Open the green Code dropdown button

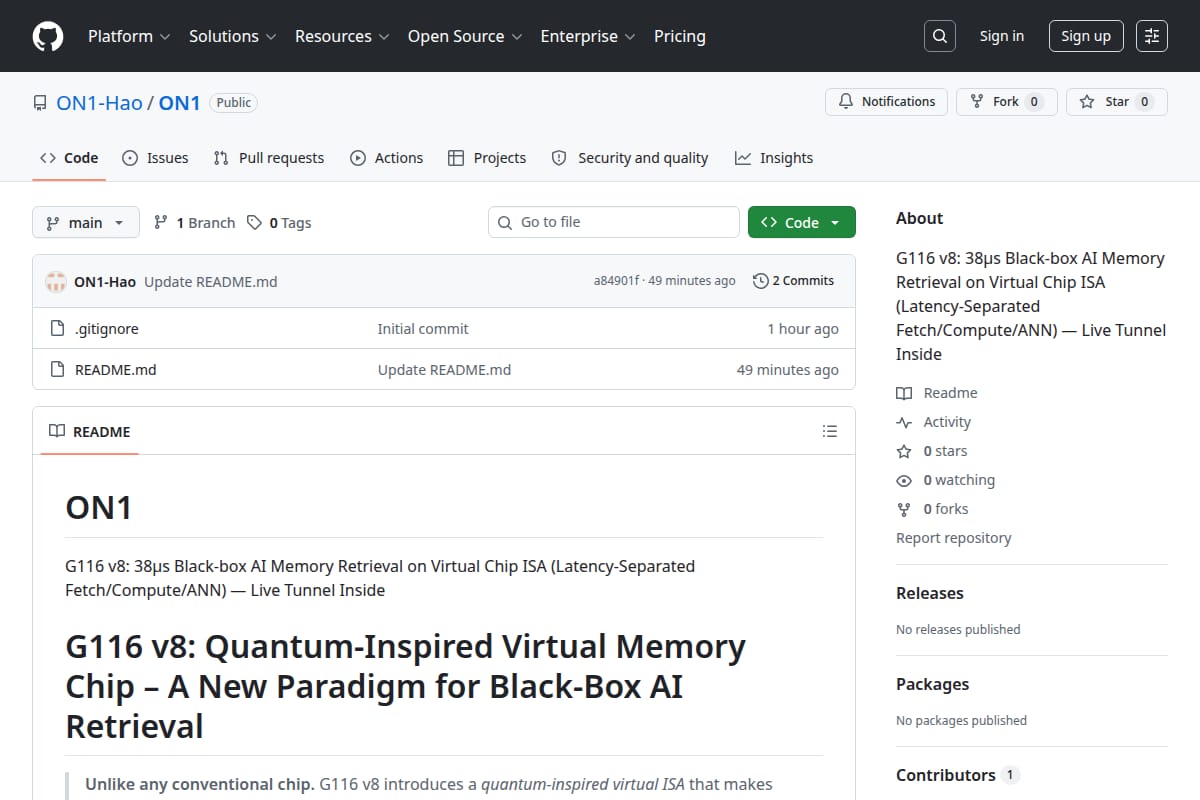802,223
